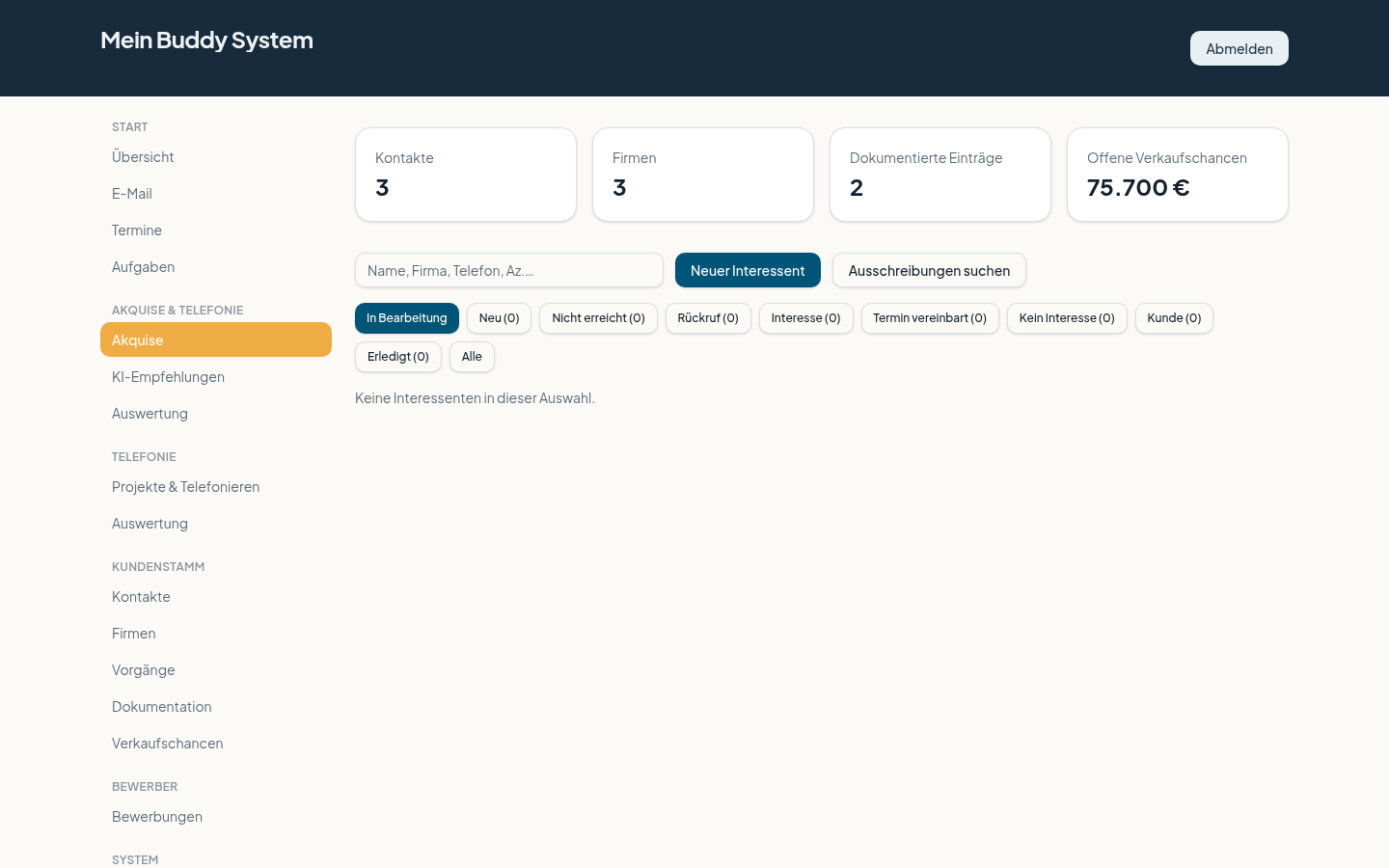Screen dimensions: 1389x868
Task: Show the Nicht erreicht (0) filter
Action: tap(598, 318)
